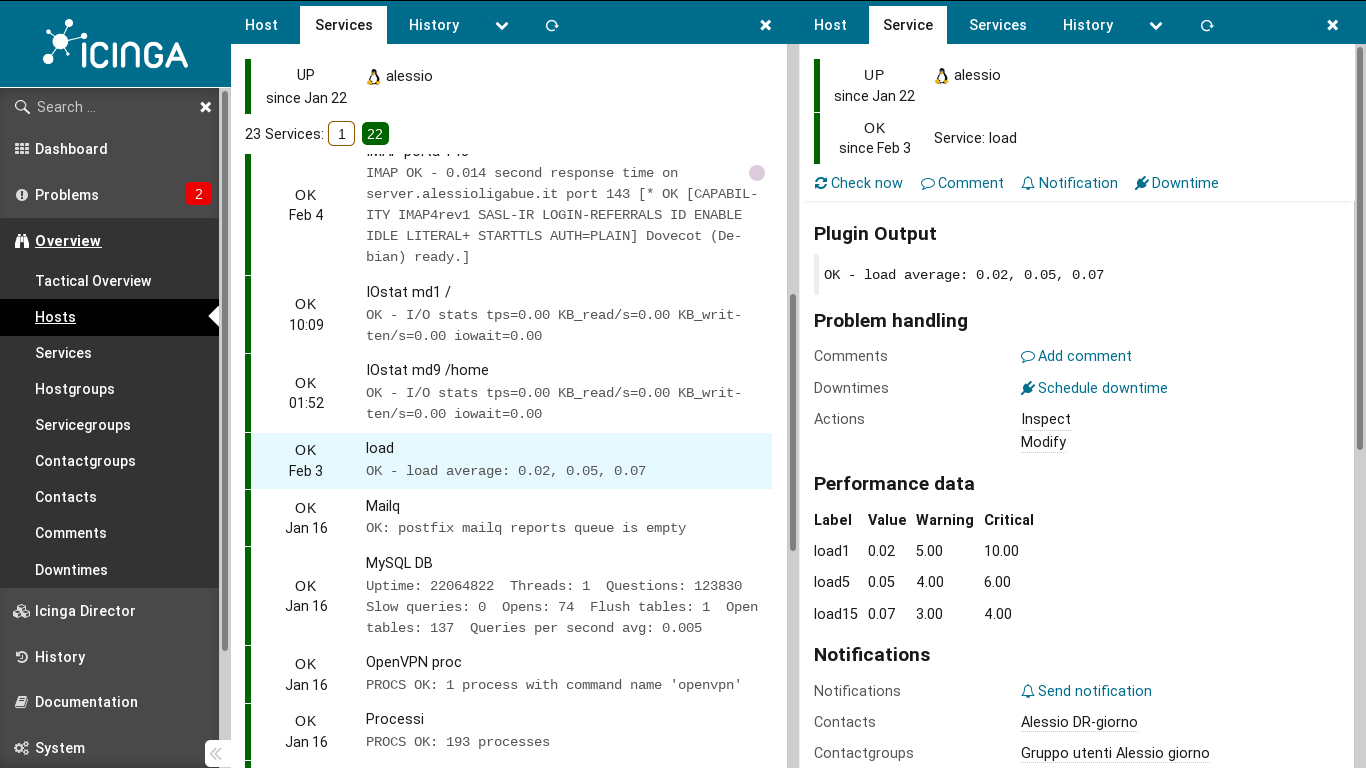Click the Schedule downtime plug icon

click(x=1028, y=388)
